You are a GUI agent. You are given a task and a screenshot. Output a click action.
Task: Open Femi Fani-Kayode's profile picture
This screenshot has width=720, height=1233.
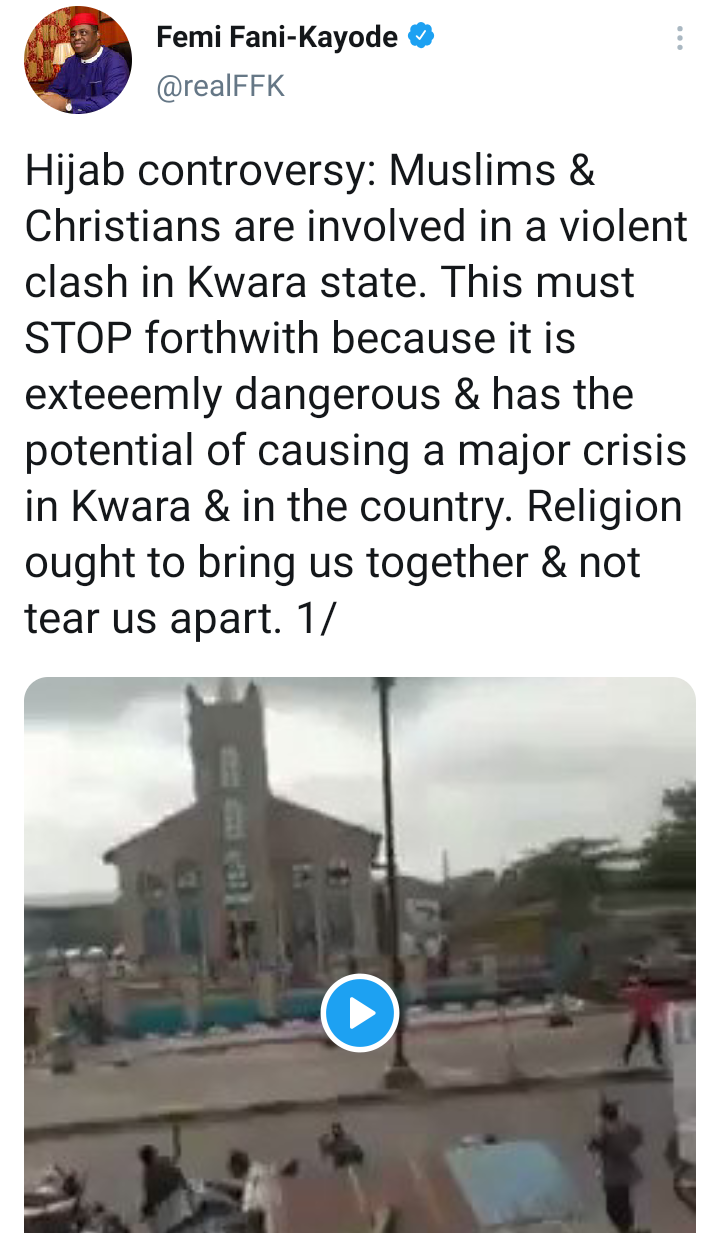[78, 64]
